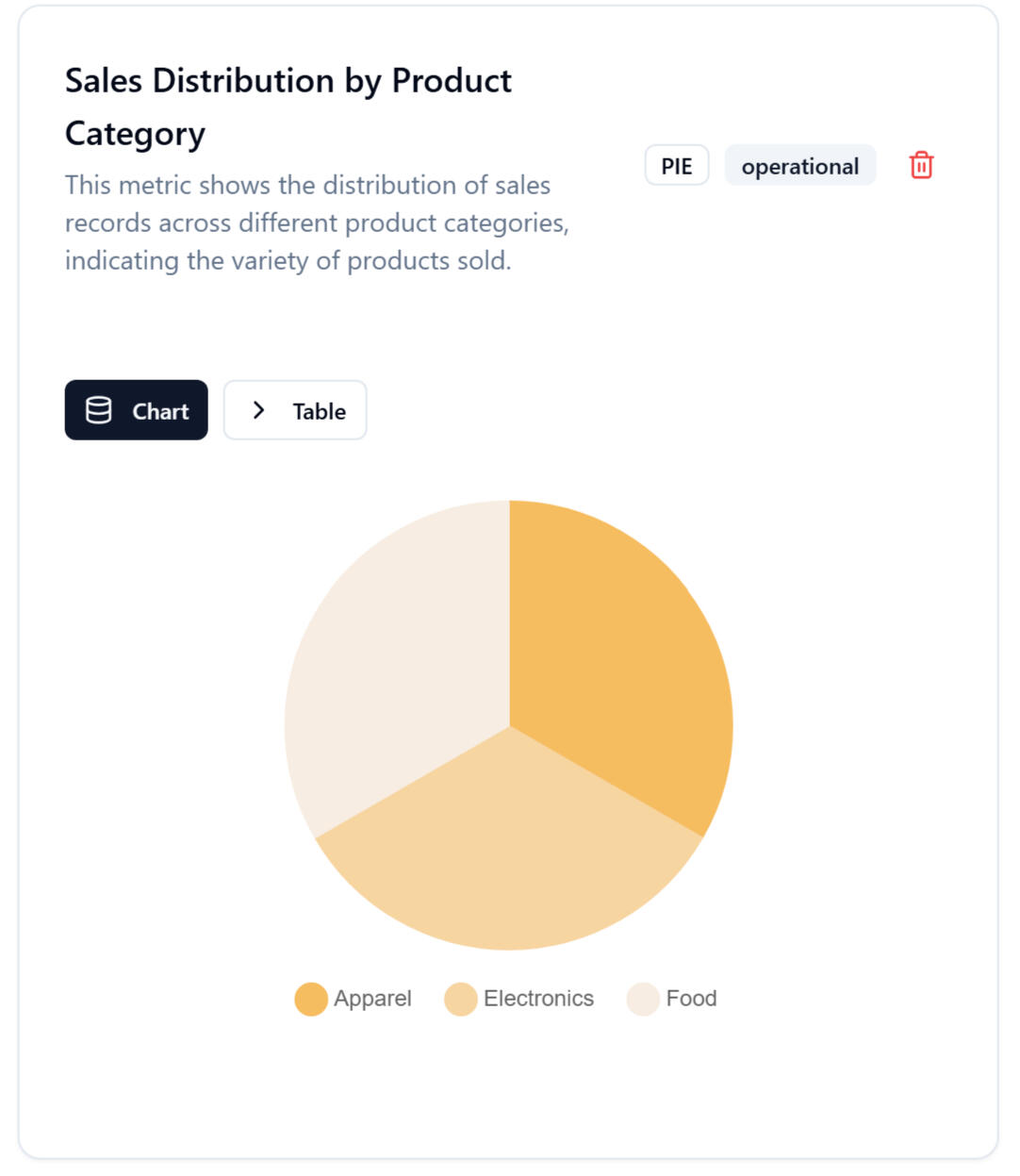Toggle Electronics series via legend label
Screen dimensions: 1020x1176
tap(538, 999)
